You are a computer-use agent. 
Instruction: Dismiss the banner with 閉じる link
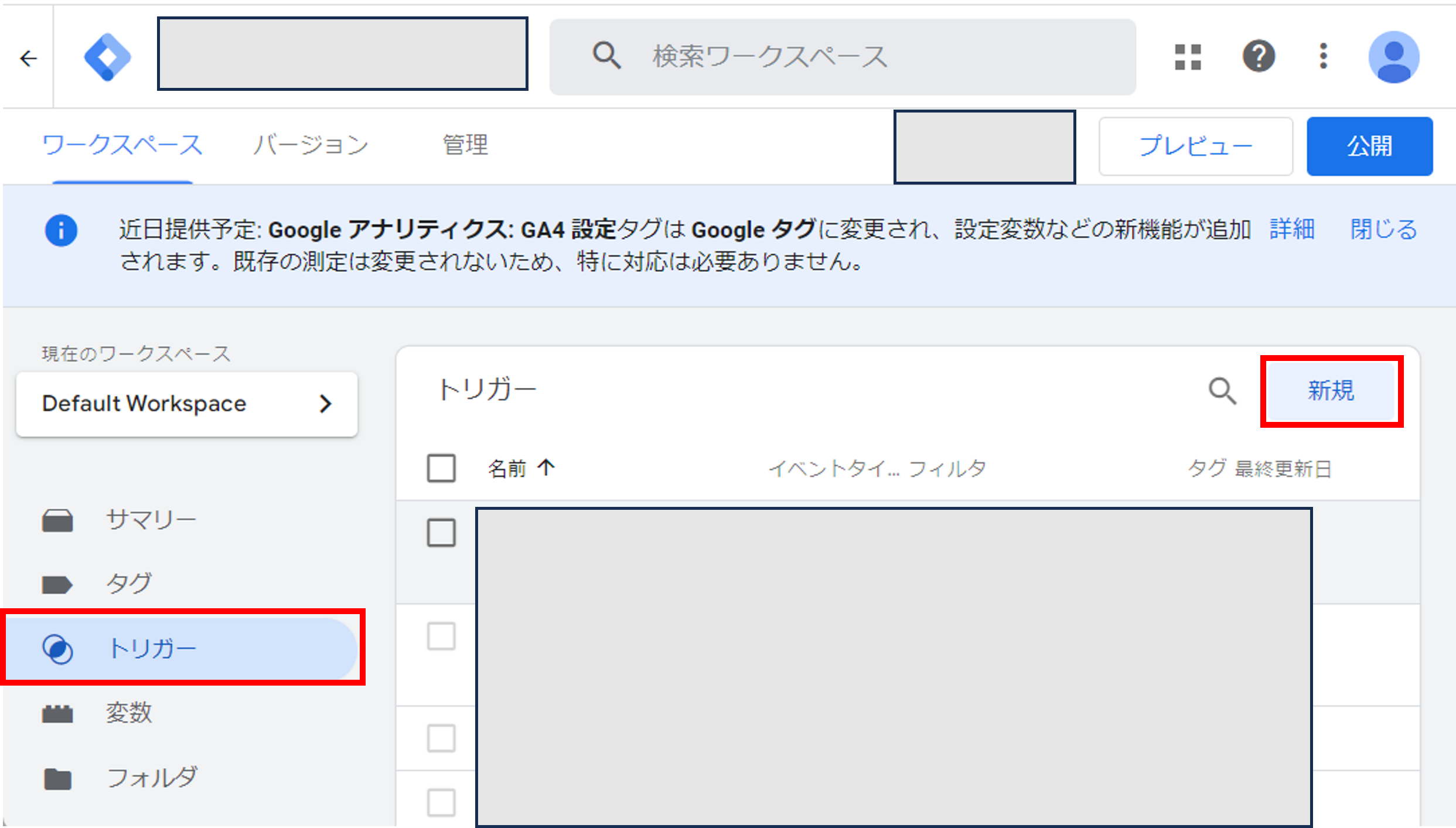1384,229
